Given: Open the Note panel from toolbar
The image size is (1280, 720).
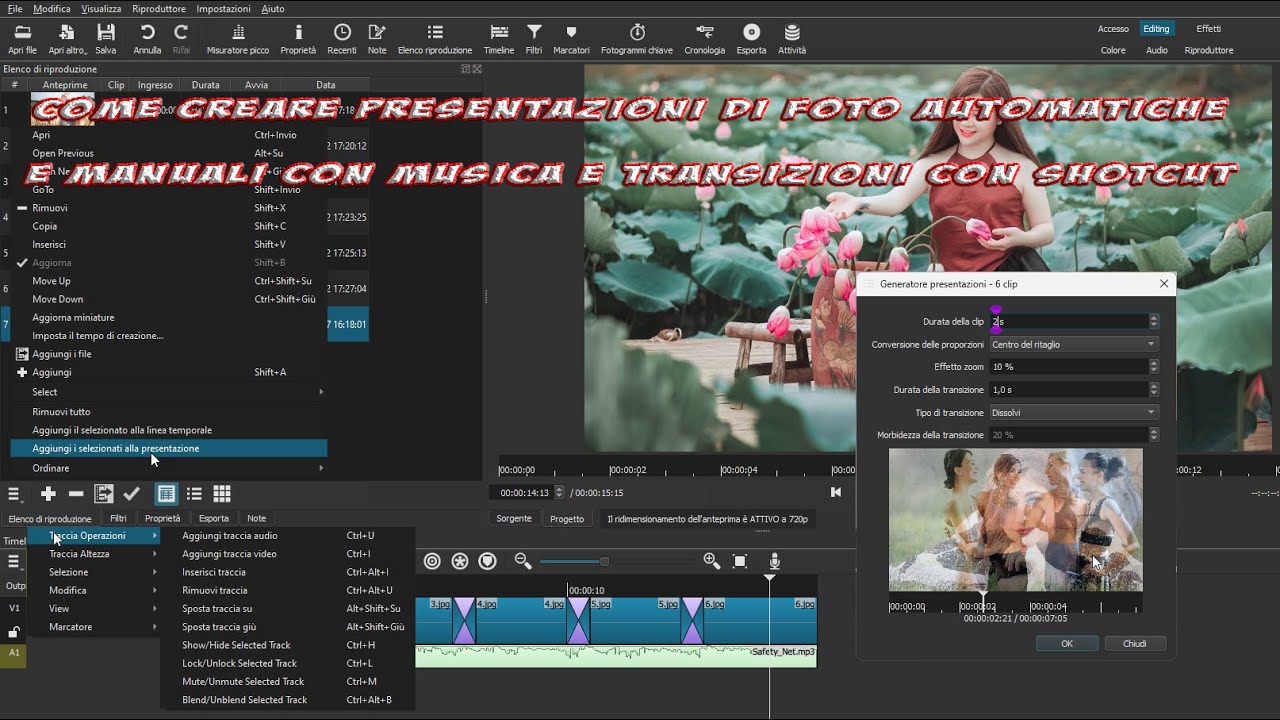Looking at the screenshot, I should (x=377, y=39).
